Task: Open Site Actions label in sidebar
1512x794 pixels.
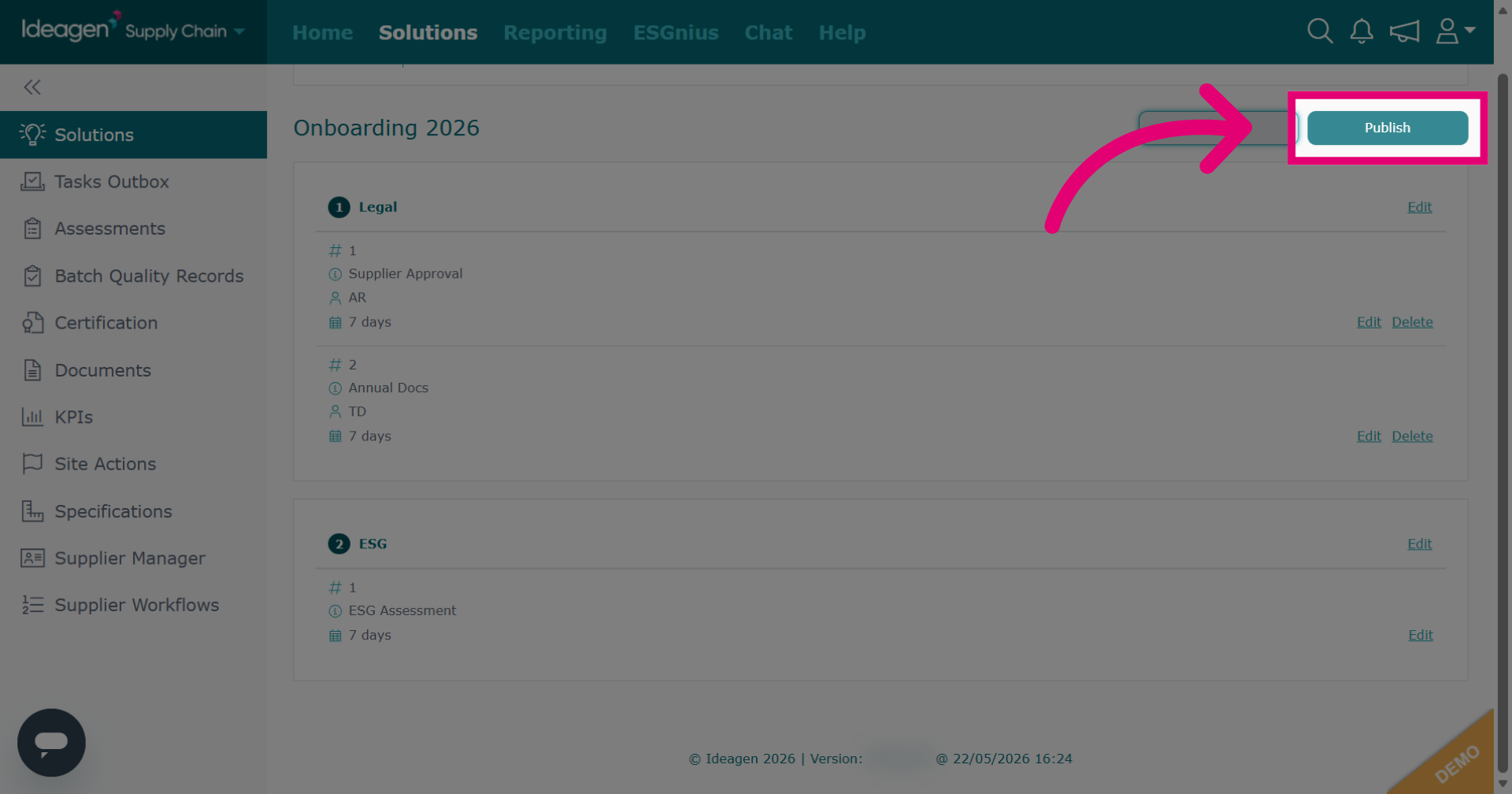Action: pyautogui.click(x=106, y=464)
